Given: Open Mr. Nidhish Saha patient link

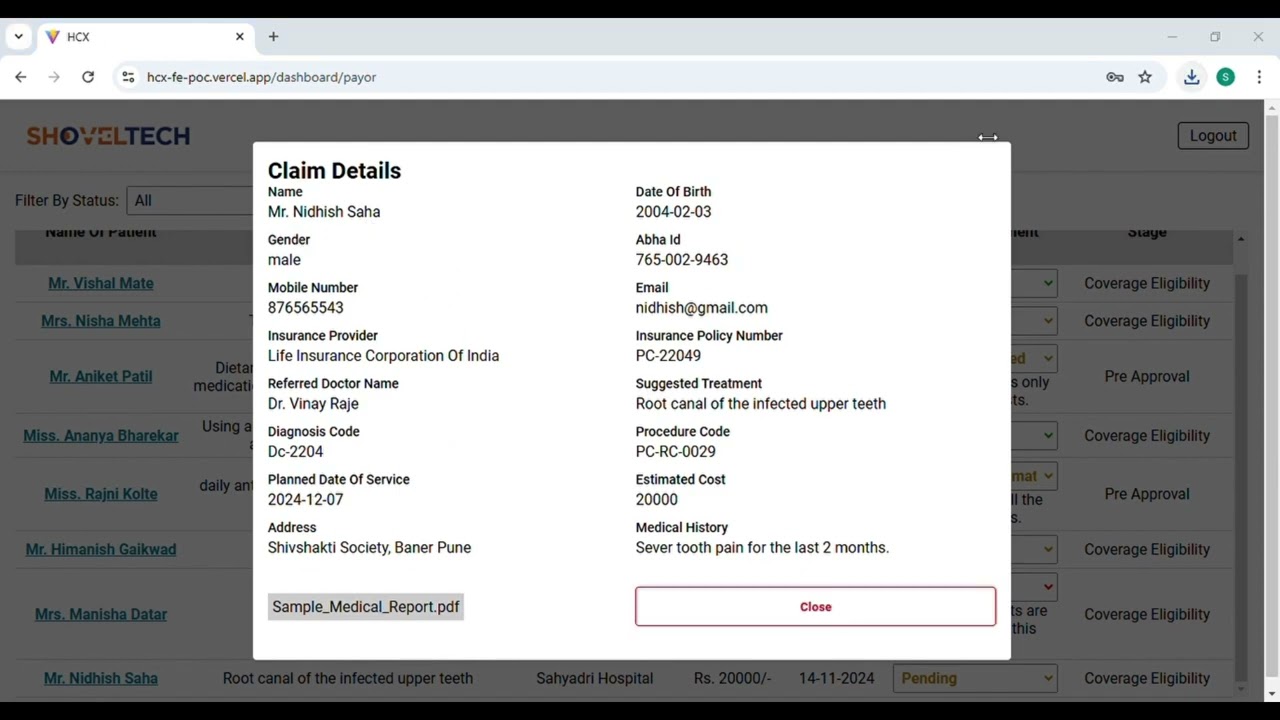Looking at the screenshot, I should click(101, 678).
